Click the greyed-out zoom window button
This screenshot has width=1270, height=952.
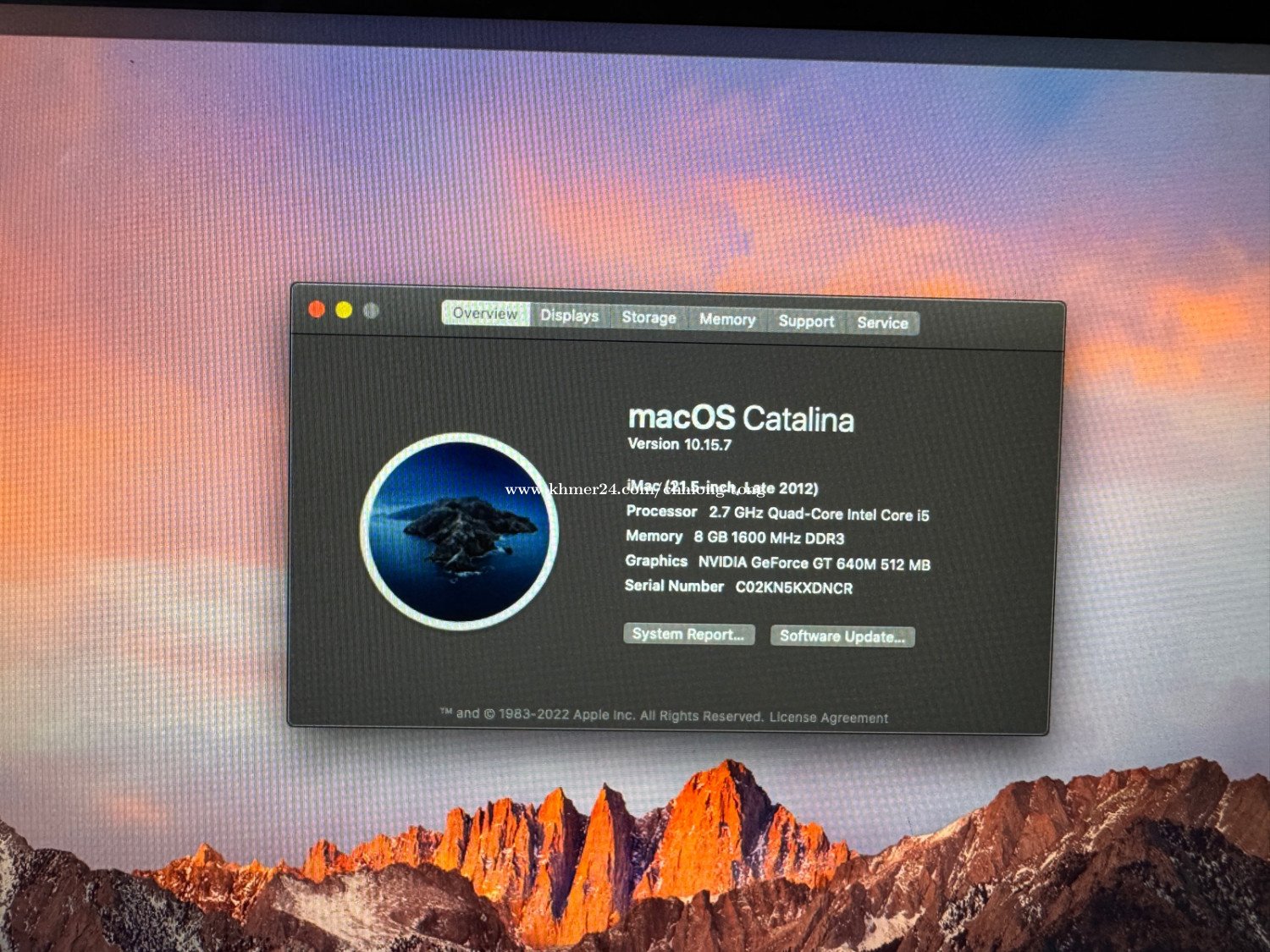[x=371, y=311]
